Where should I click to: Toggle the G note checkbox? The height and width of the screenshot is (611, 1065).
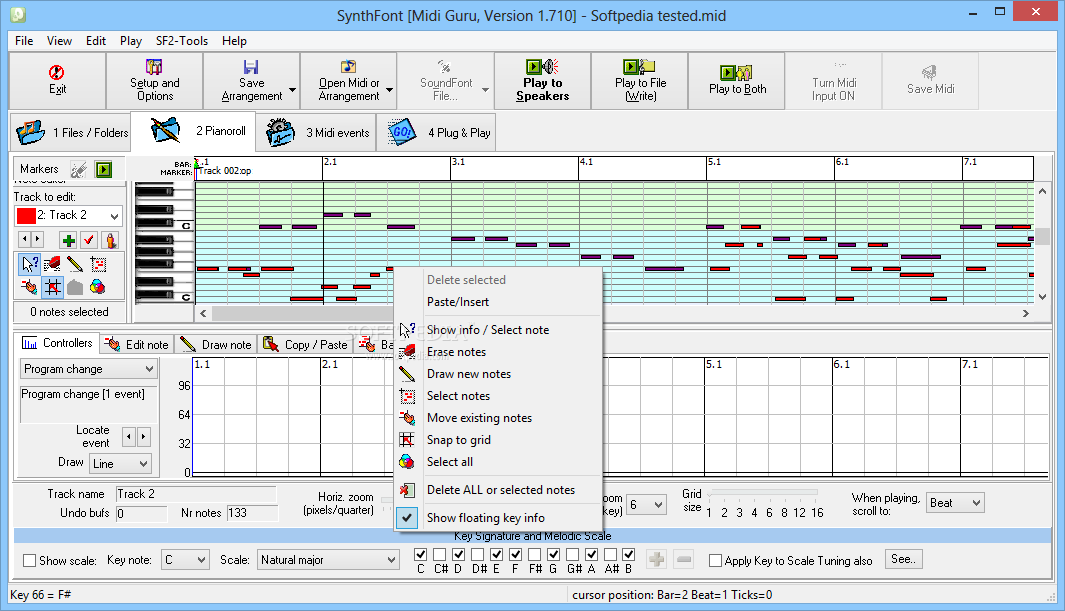(554, 555)
